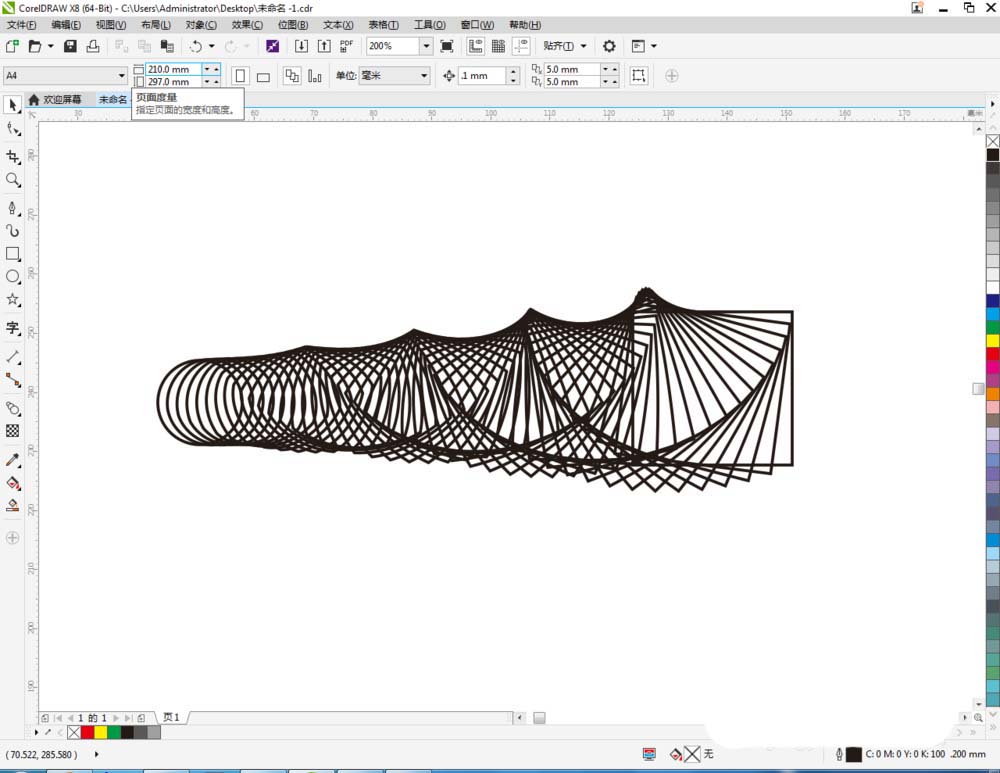Screen dimensions: 1000x773
Task: Expand the application launcher dropdown
Action: click(x=654, y=46)
